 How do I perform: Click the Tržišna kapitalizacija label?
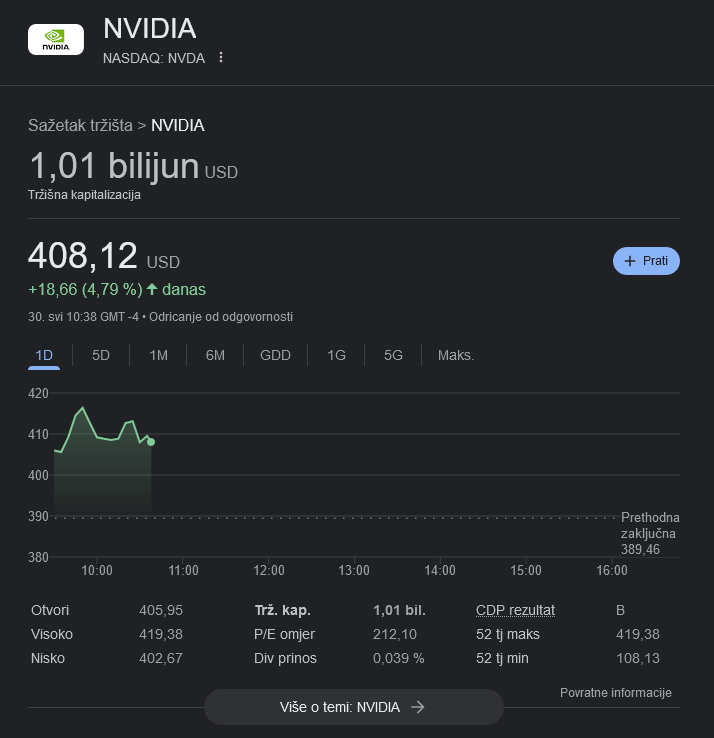[x=84, y=195]
